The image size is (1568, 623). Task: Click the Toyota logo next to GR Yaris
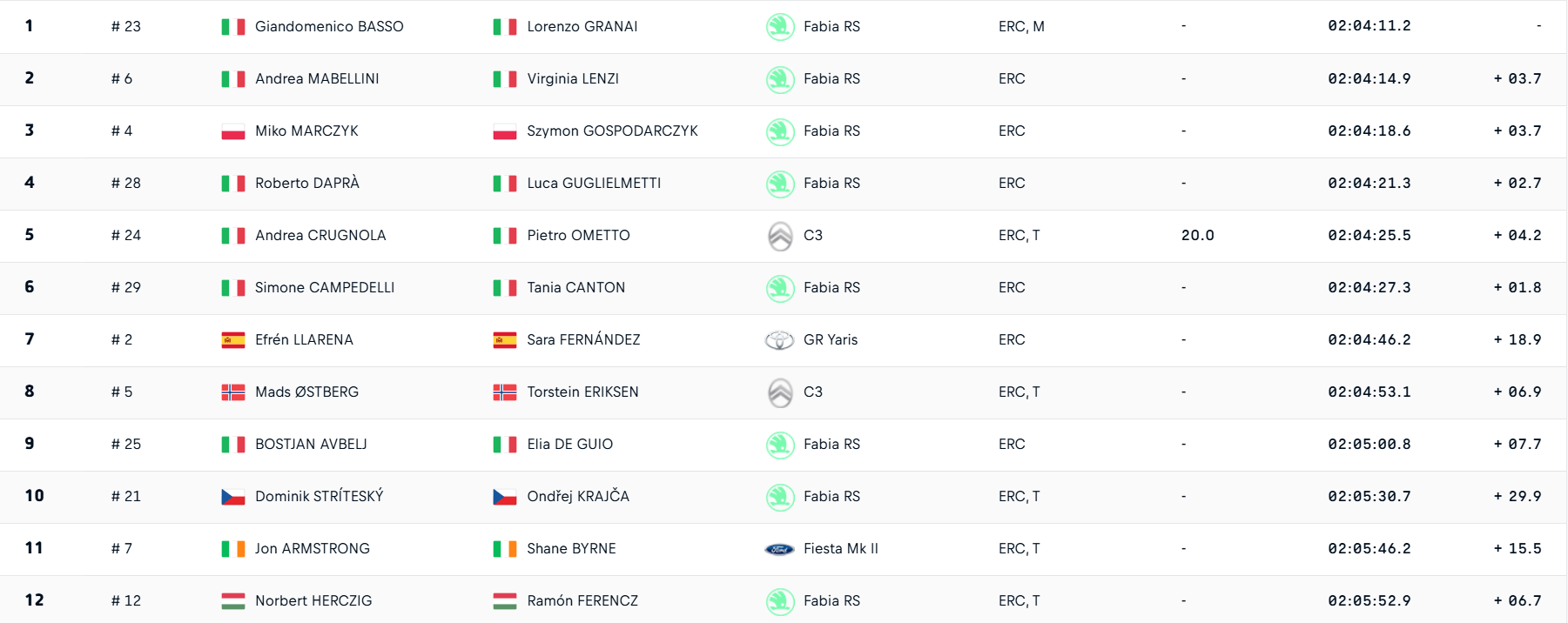click(780, 340)
